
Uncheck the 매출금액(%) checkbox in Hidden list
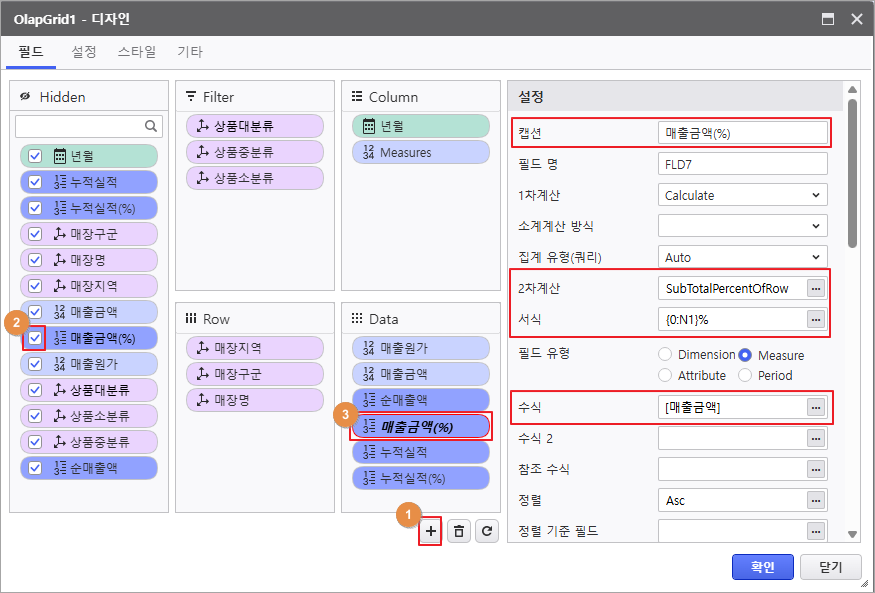pyautogui.click(x=35, y=338)
